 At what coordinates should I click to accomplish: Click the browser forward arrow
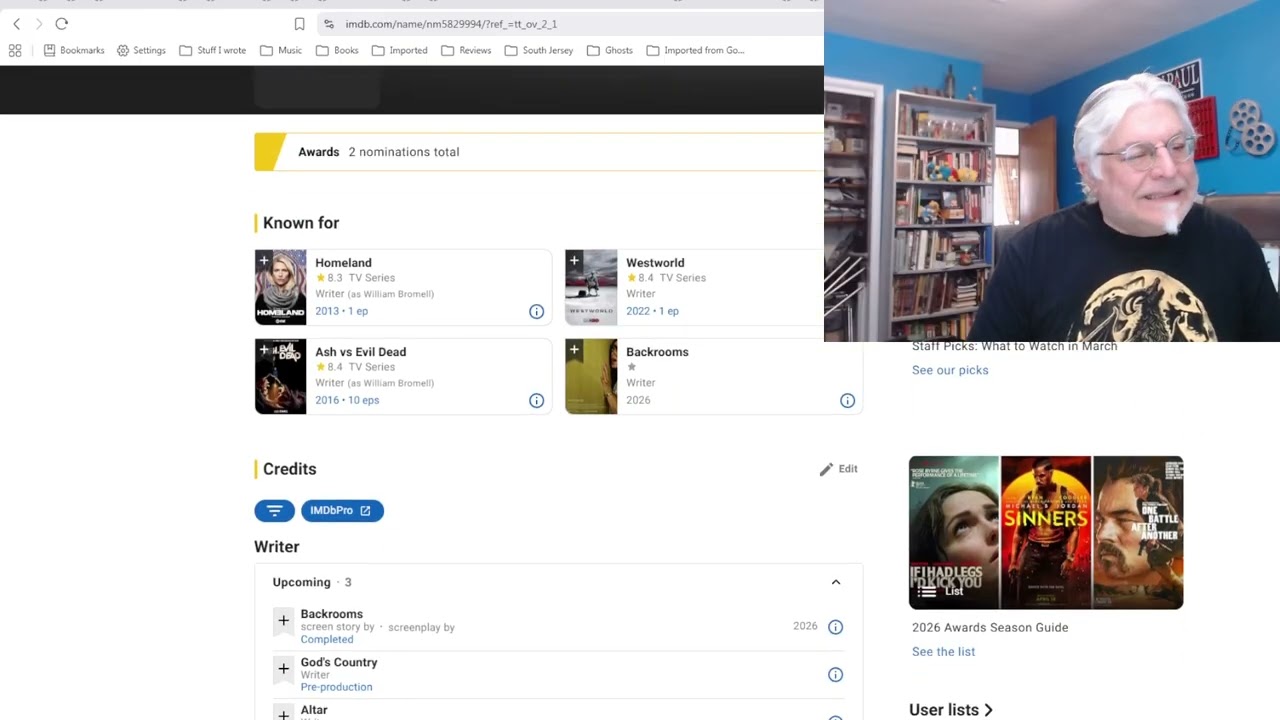click(39, 24)
